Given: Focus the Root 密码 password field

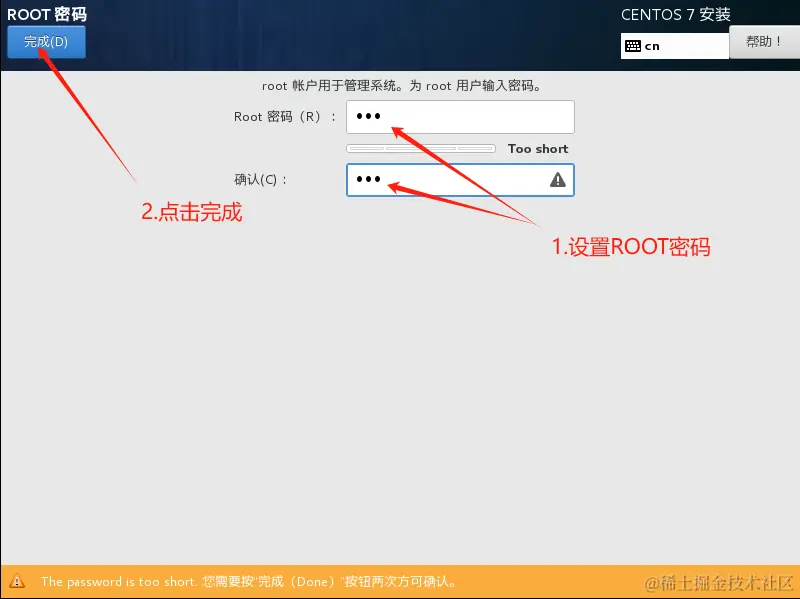Looking at the screenshot, I should coord(460,117).
